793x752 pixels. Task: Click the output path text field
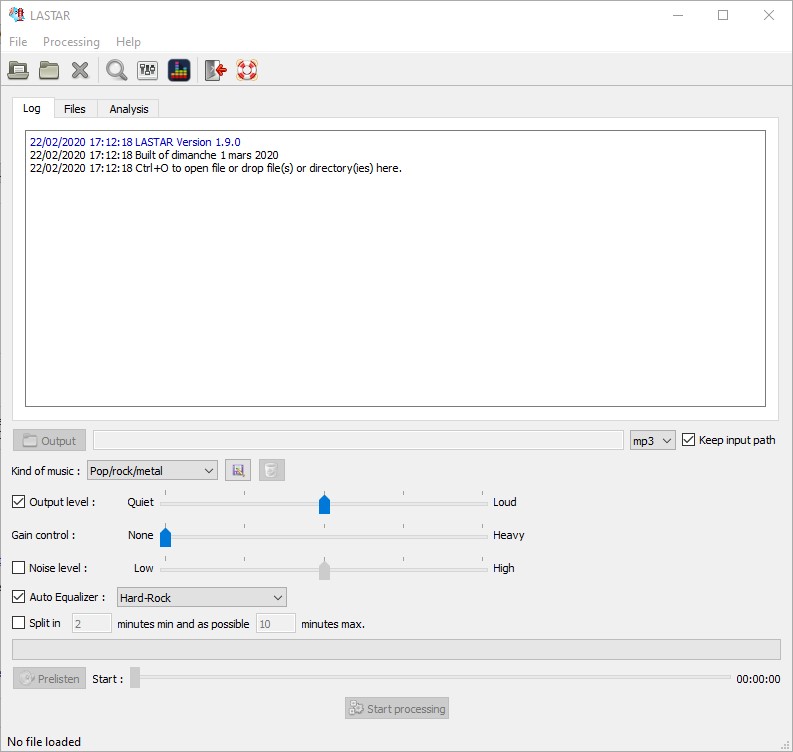coord(358,440)
